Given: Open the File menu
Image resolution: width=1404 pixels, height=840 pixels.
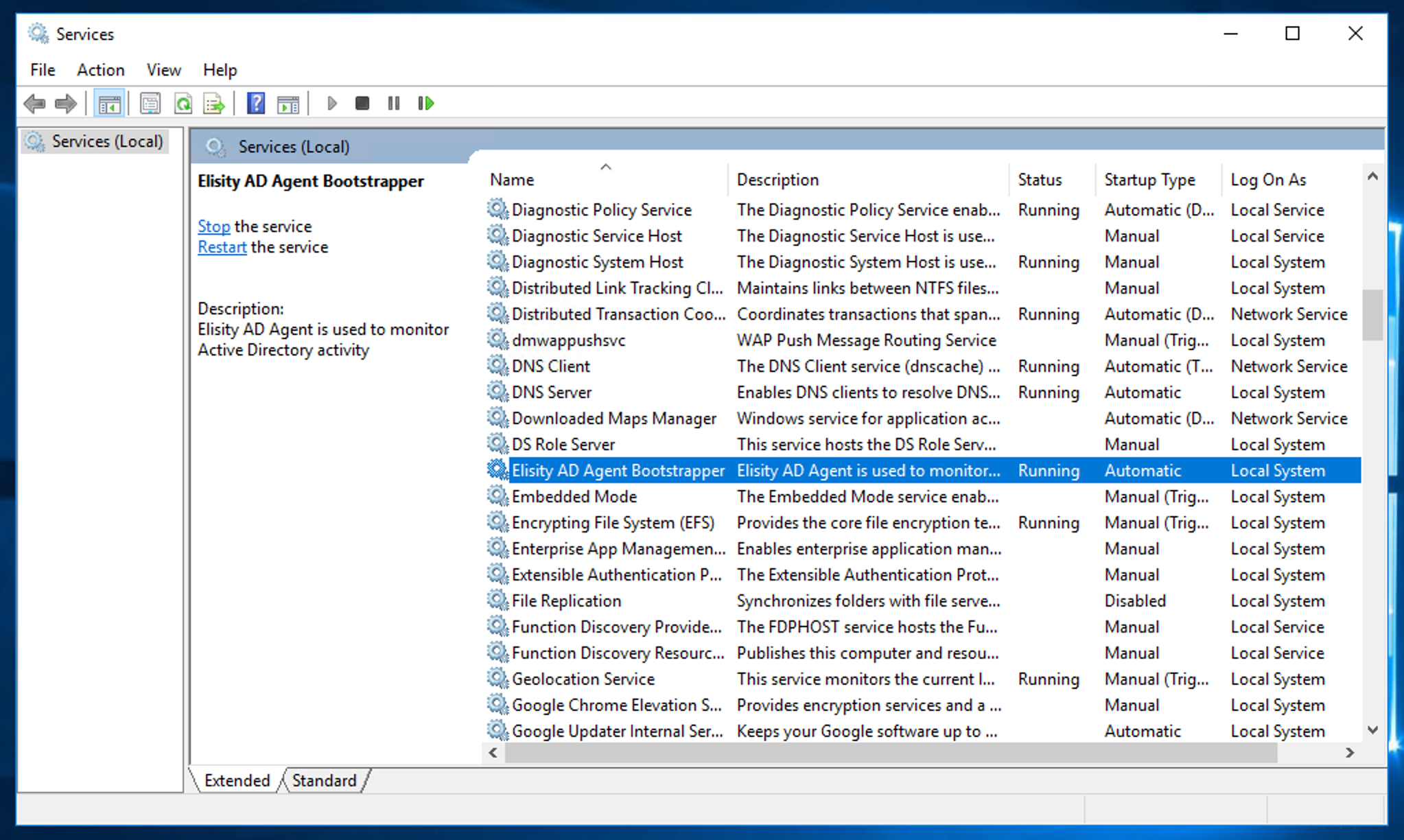Looking at the screenshot, I should click(x=43, y=70).
